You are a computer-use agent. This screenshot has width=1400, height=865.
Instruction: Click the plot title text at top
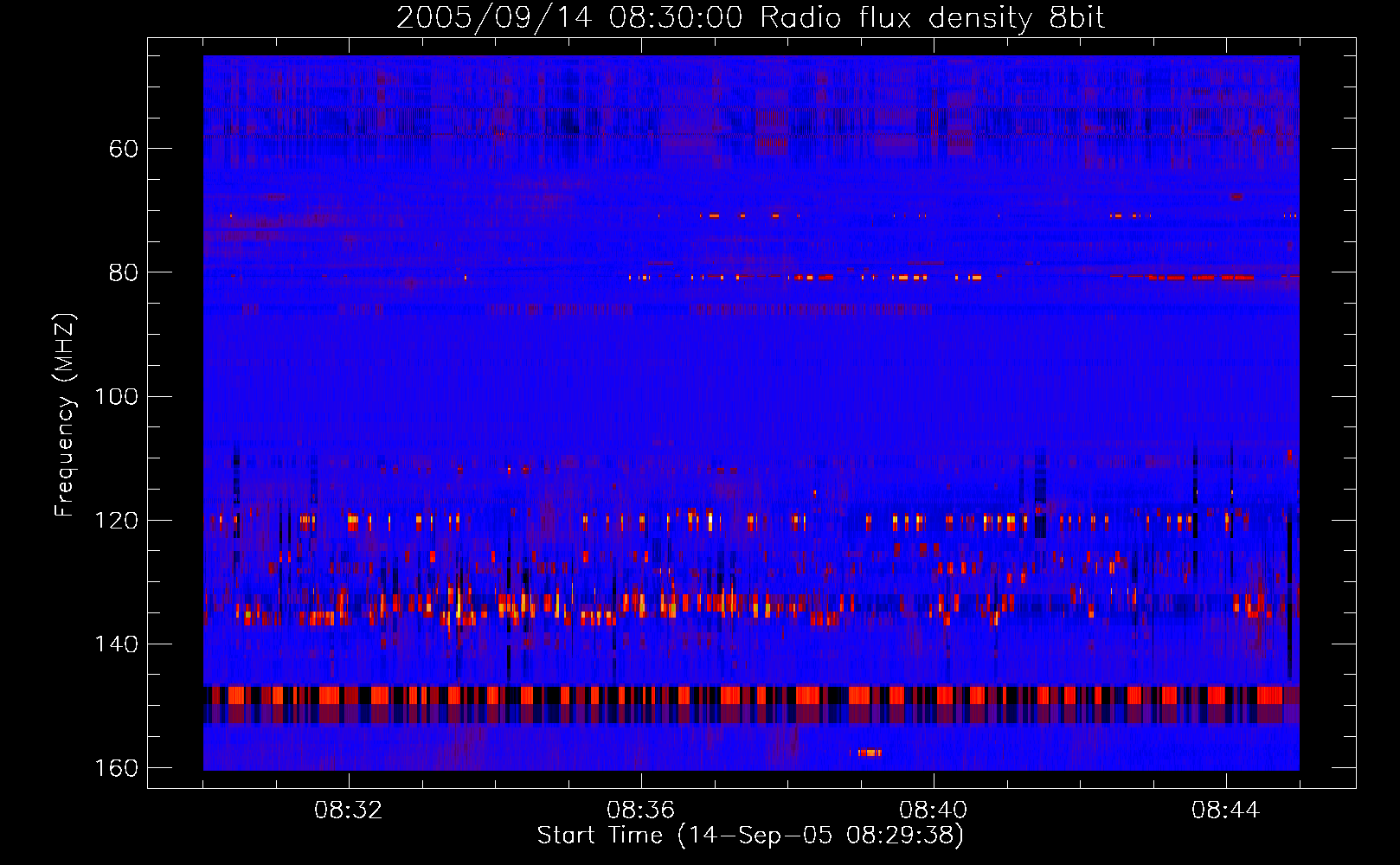point(751,18)
